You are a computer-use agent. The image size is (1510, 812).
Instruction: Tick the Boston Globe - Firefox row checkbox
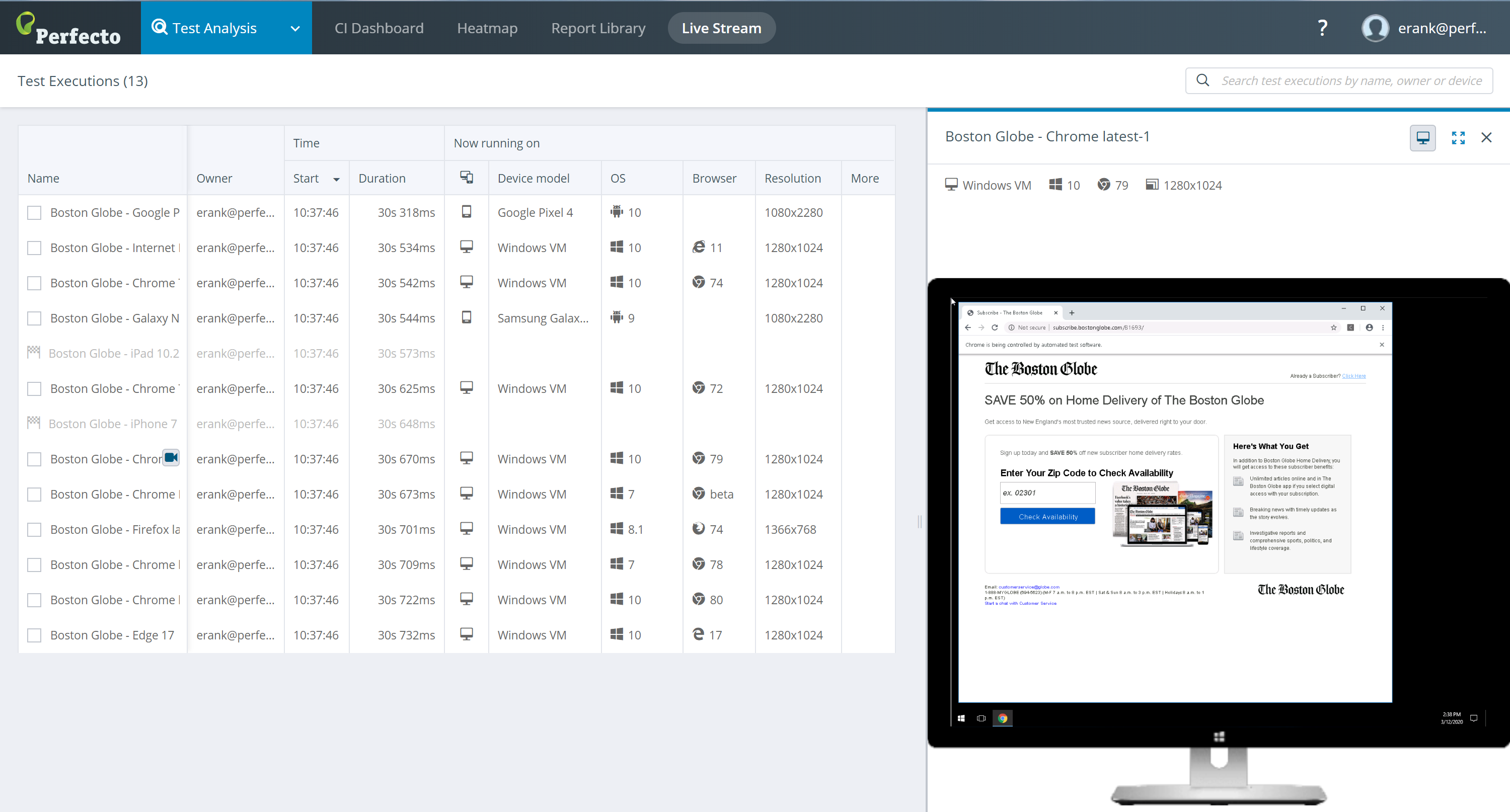pyautogui.click(x=35, y=530)
